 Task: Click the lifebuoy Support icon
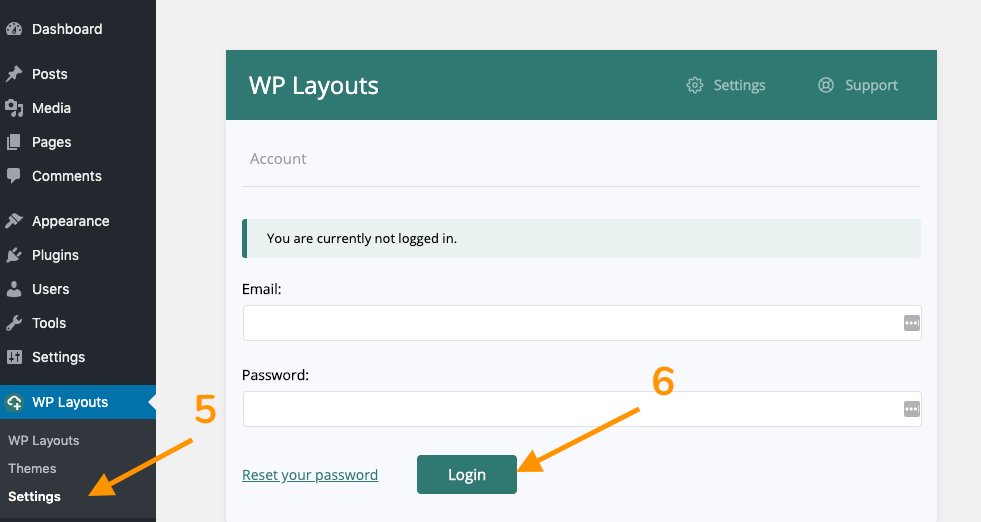click(x=826, y=85)
